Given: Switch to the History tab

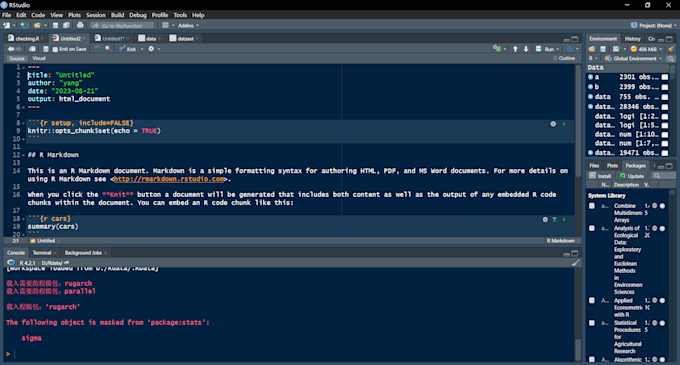Looking at the screenshot, I should pyautogui.click(x=632, y=39).
